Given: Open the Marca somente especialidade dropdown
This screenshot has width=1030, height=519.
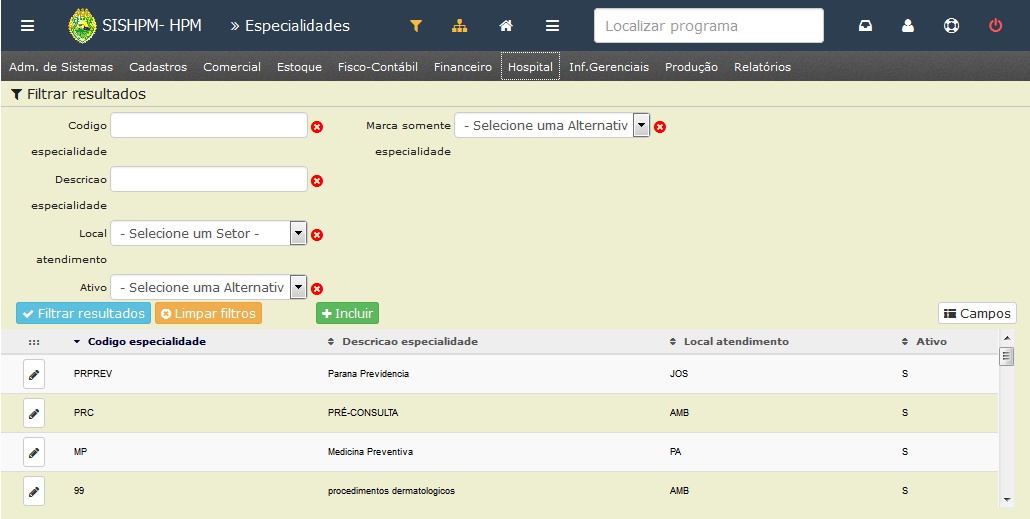Looking at the screenshot, I should 552,125.
